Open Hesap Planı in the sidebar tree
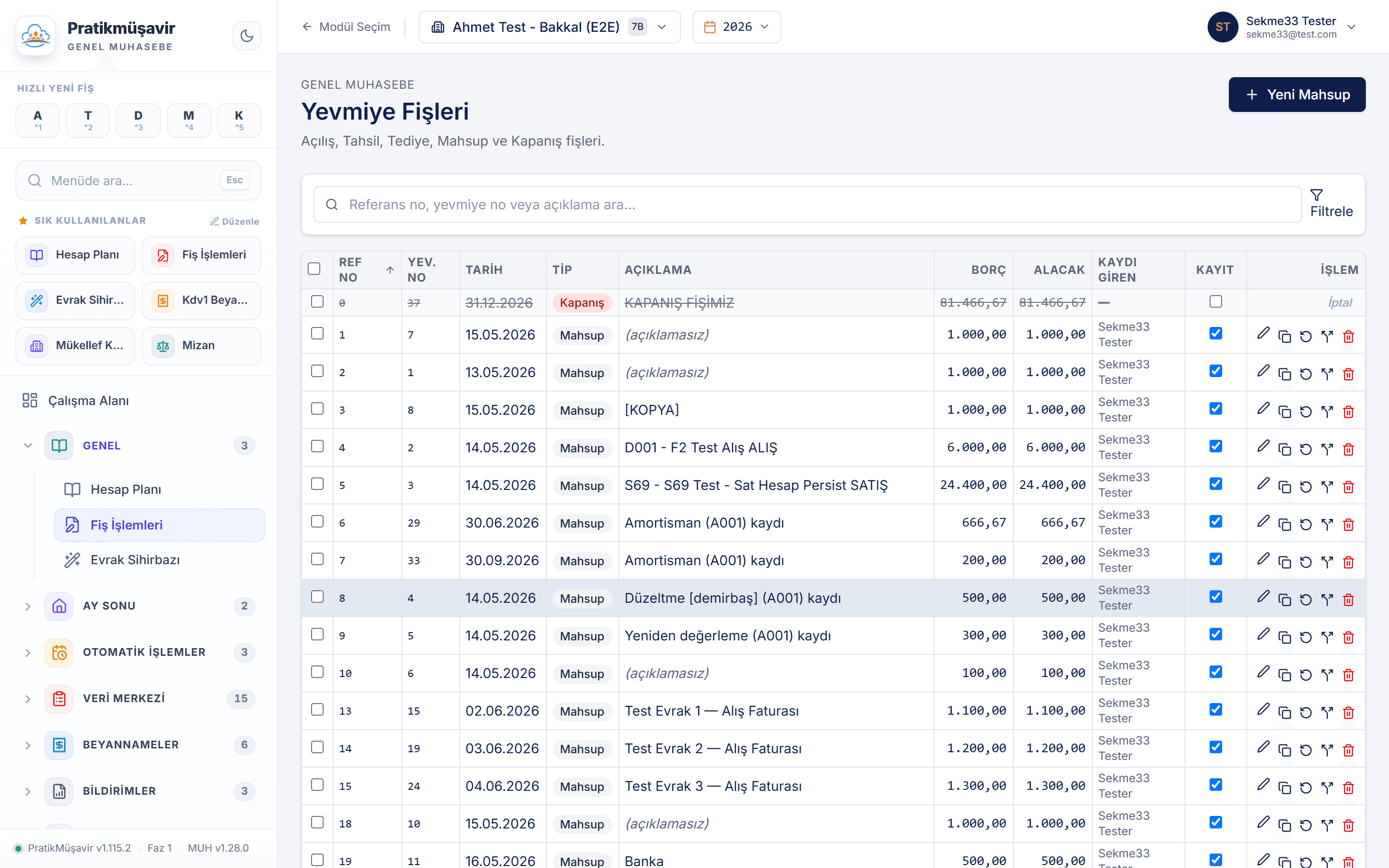 tap(126, 489)
